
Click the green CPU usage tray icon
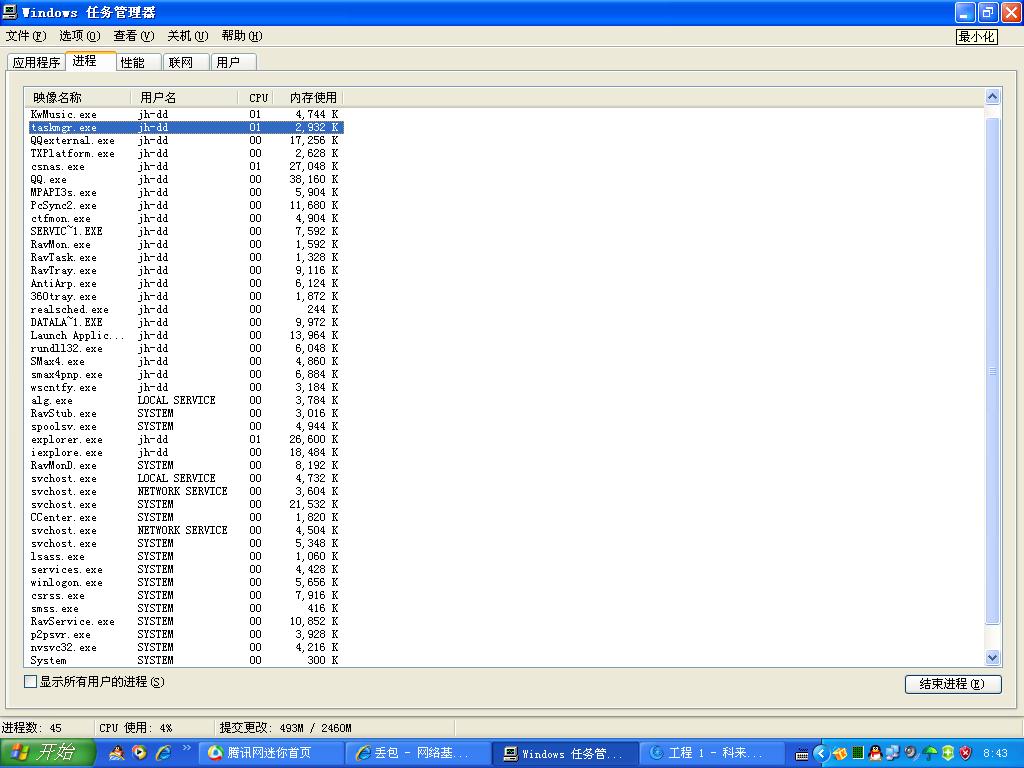858,753
